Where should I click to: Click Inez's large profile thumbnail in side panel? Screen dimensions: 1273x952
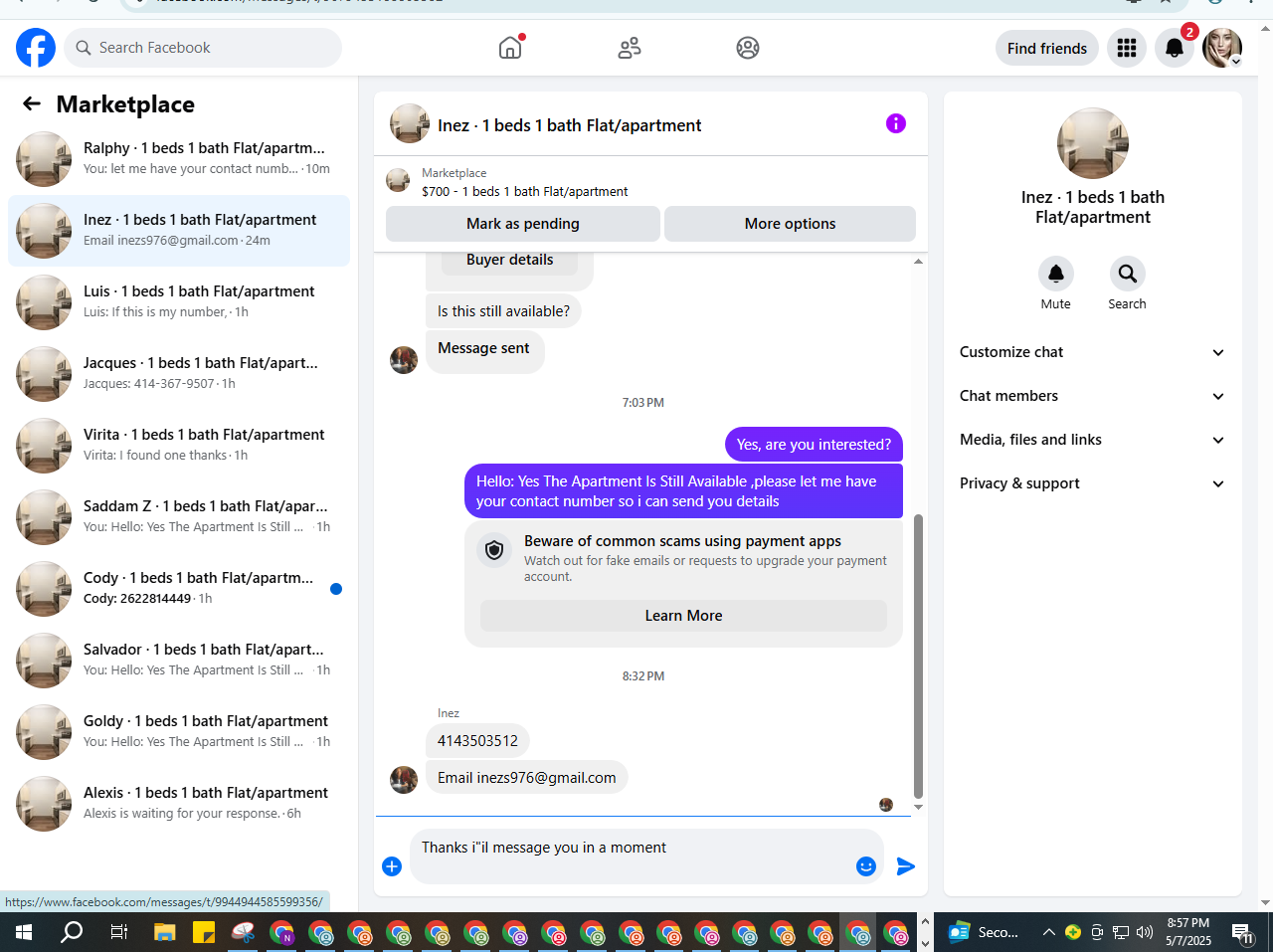coord(1093,143)
